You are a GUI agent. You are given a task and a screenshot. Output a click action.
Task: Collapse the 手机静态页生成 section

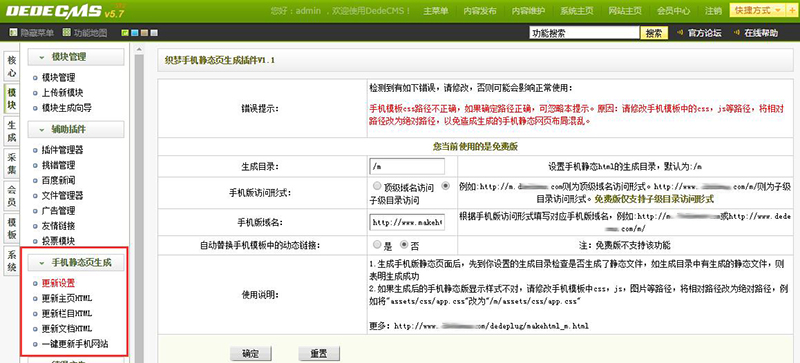(42, 263)
